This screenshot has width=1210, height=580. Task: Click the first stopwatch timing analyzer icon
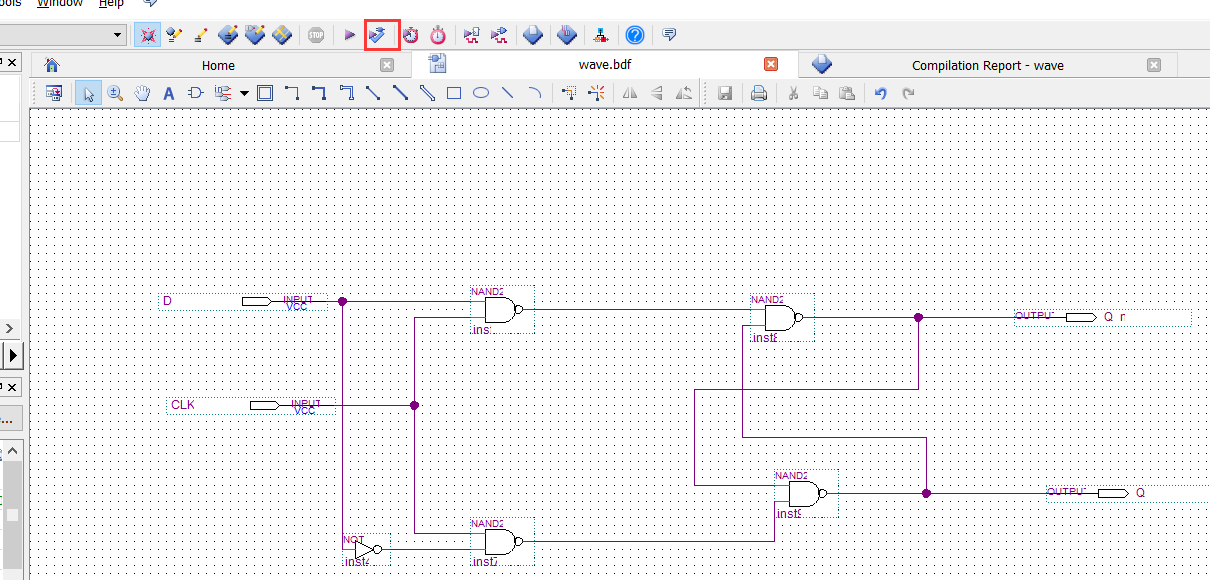[411, 36]
